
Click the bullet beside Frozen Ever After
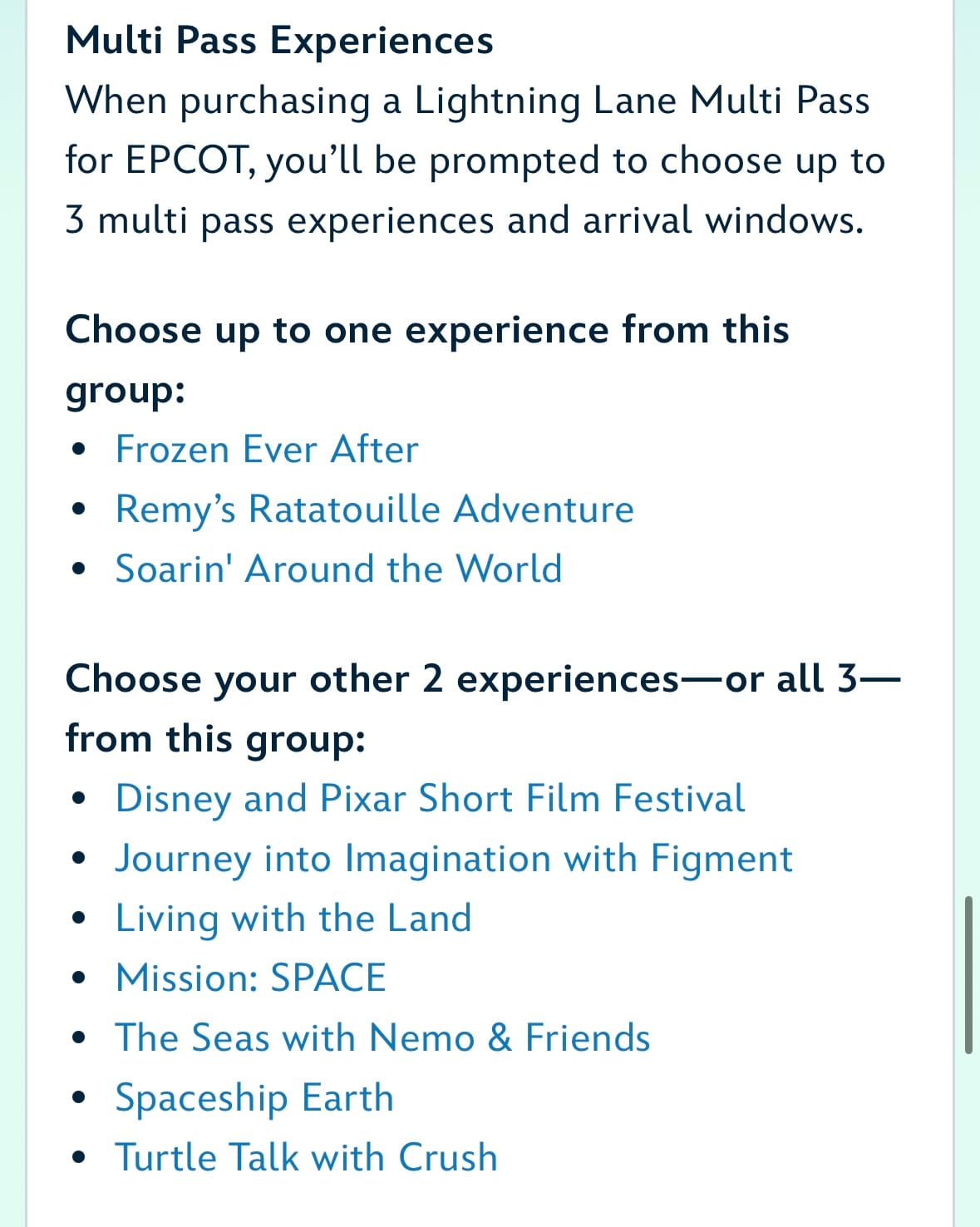[x=79, y=451]
